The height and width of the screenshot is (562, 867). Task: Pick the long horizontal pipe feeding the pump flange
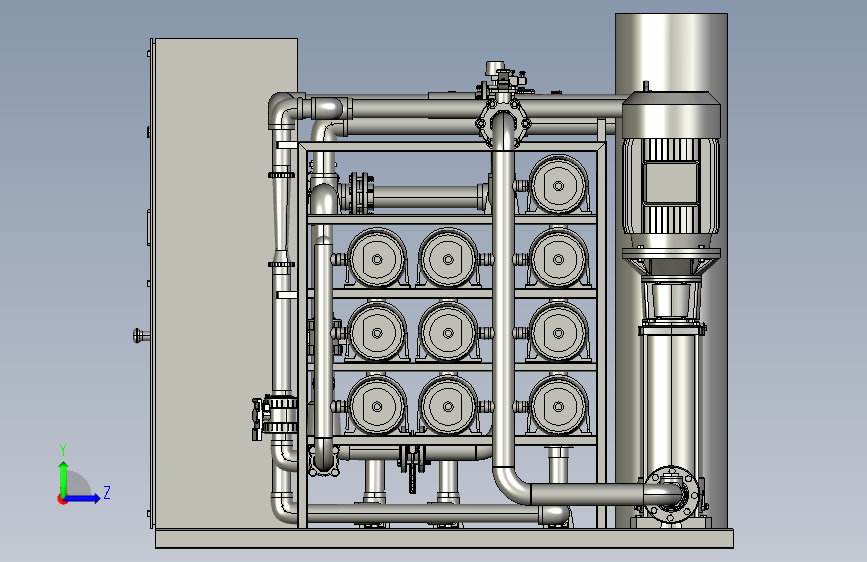tap(586, 494)
